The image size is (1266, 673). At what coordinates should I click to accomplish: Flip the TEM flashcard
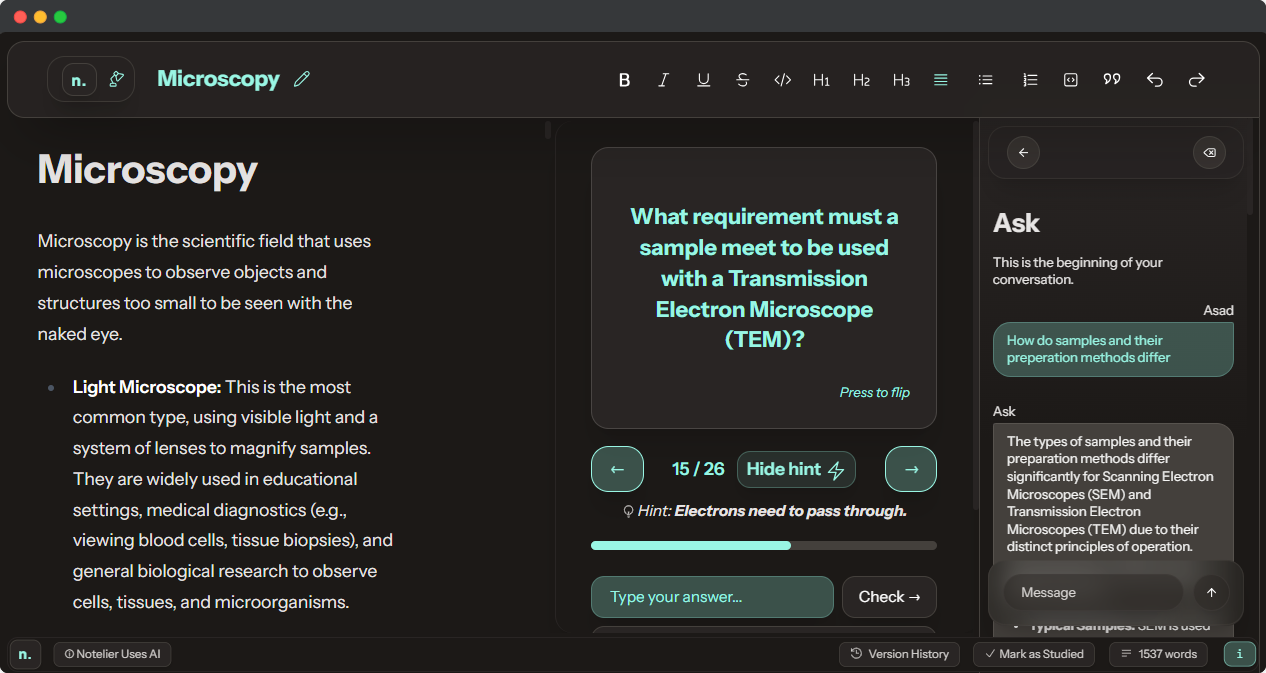click(x=763, y=288)
